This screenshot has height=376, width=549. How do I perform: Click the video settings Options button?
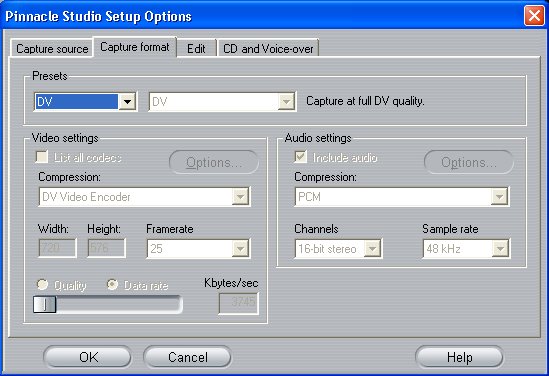[x=214, y=162]
